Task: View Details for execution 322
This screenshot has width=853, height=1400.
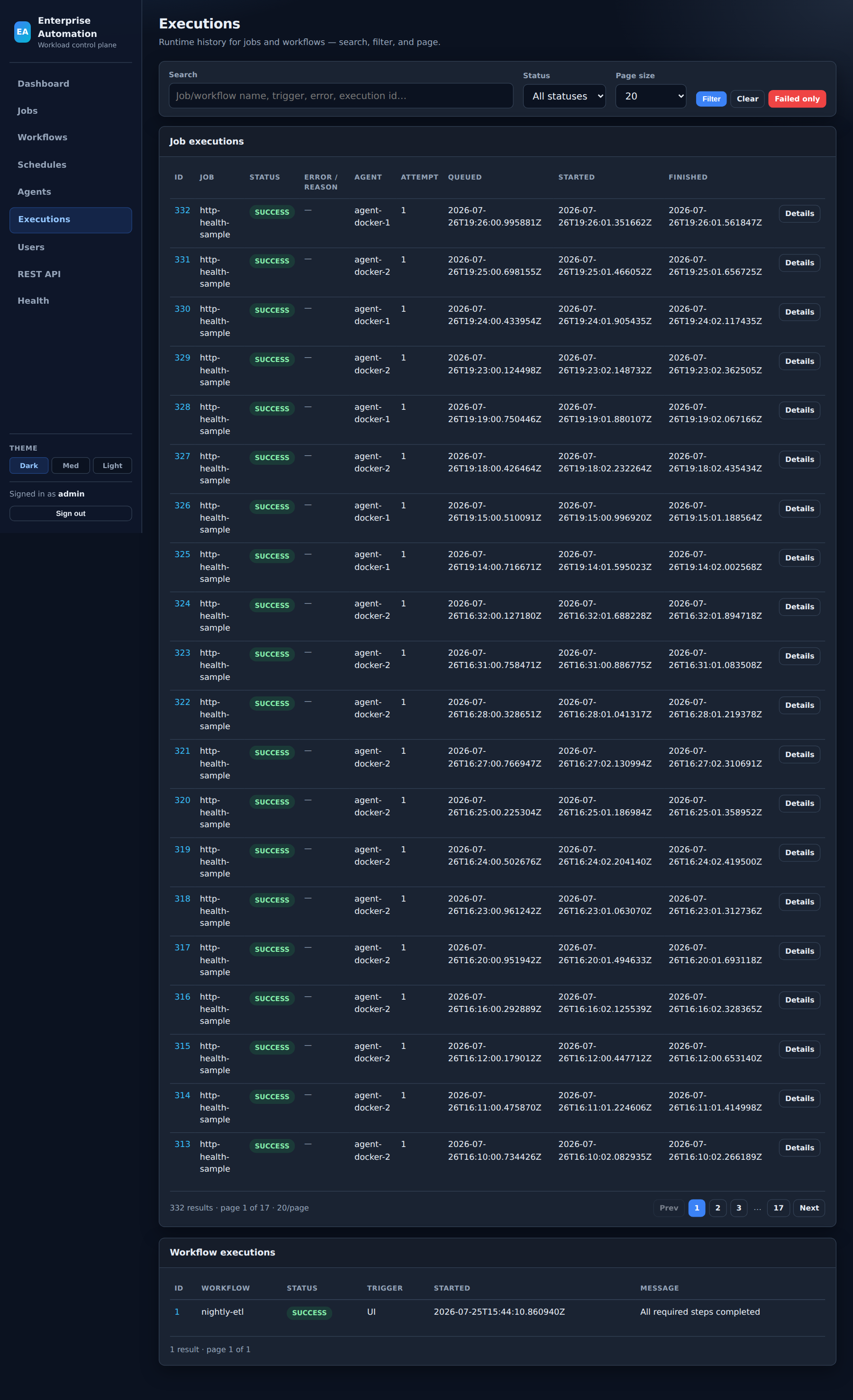Action: (799, 705)
